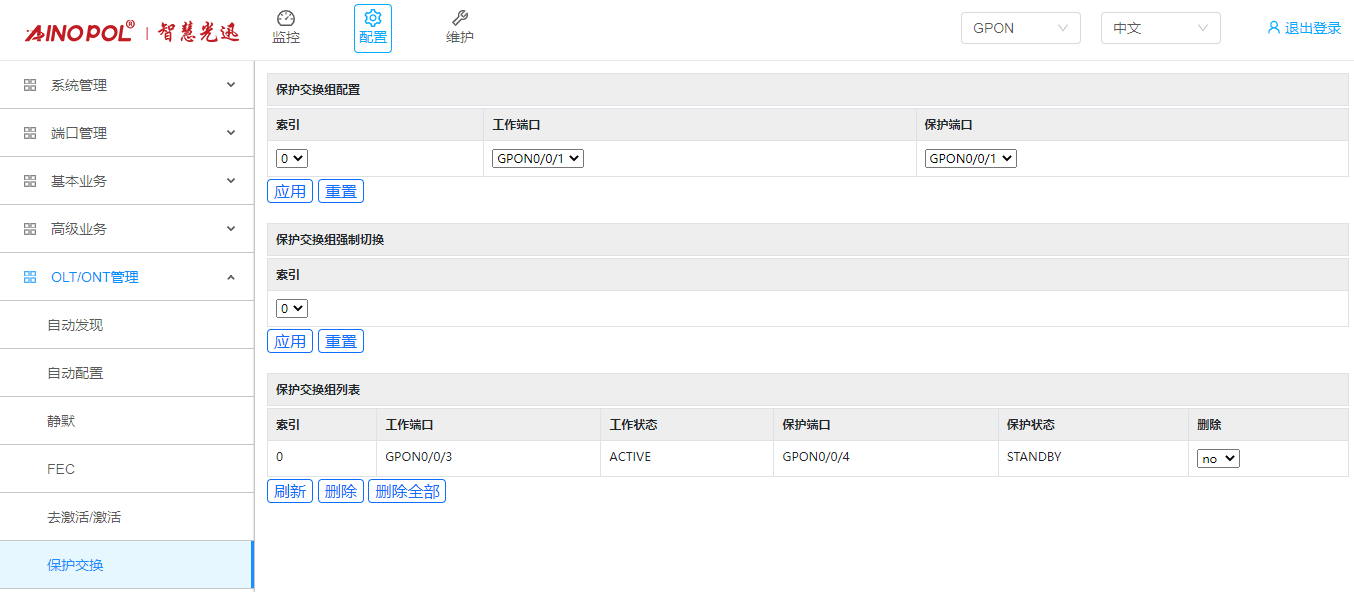Select the 保护交换 sidebar item
The image size is (1354, 592).
tap(76, 565)
